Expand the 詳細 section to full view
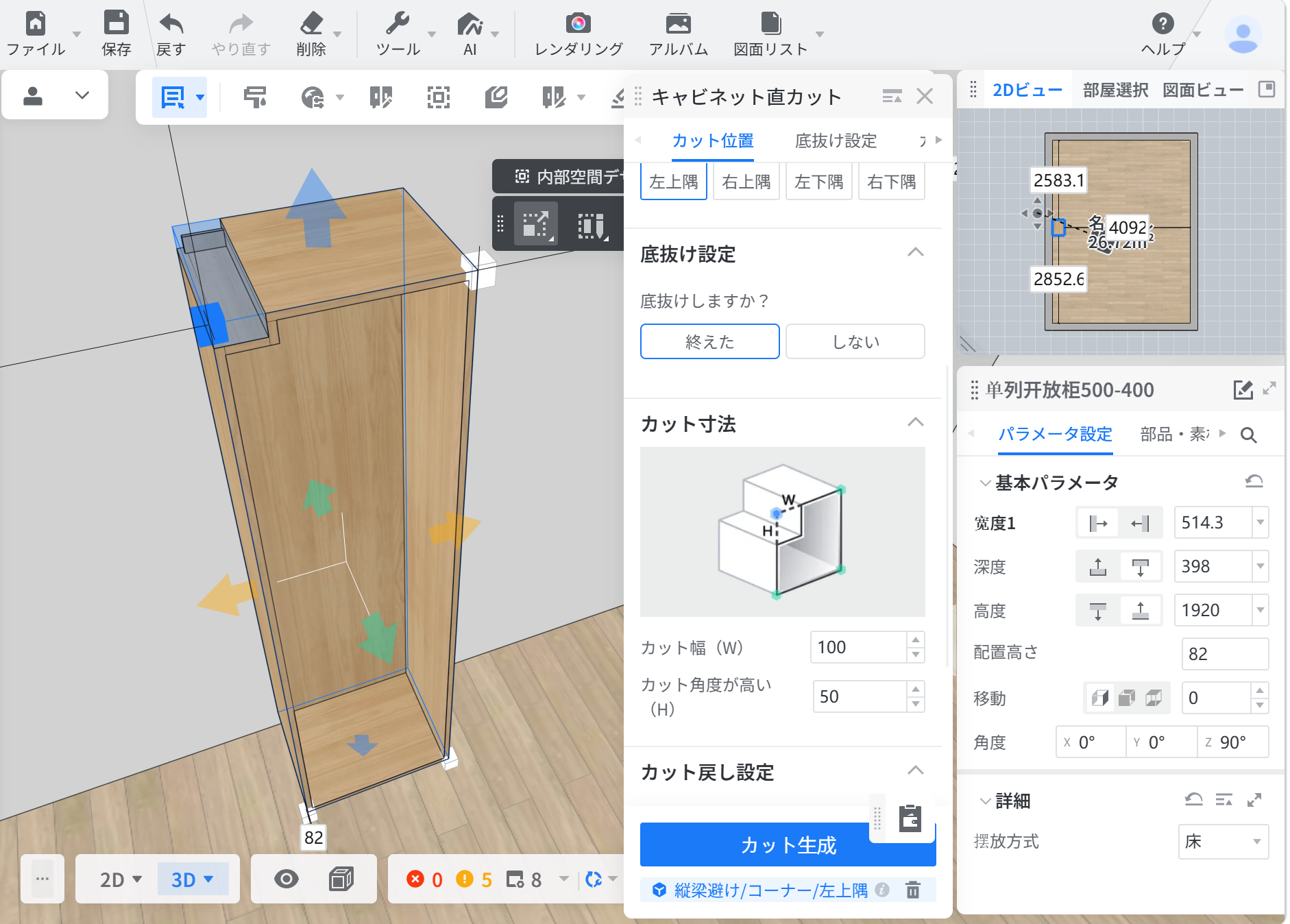Image resolution: width=1290 pixels, height=924 pixels. pyautogui.click(x=1254, y=800)
